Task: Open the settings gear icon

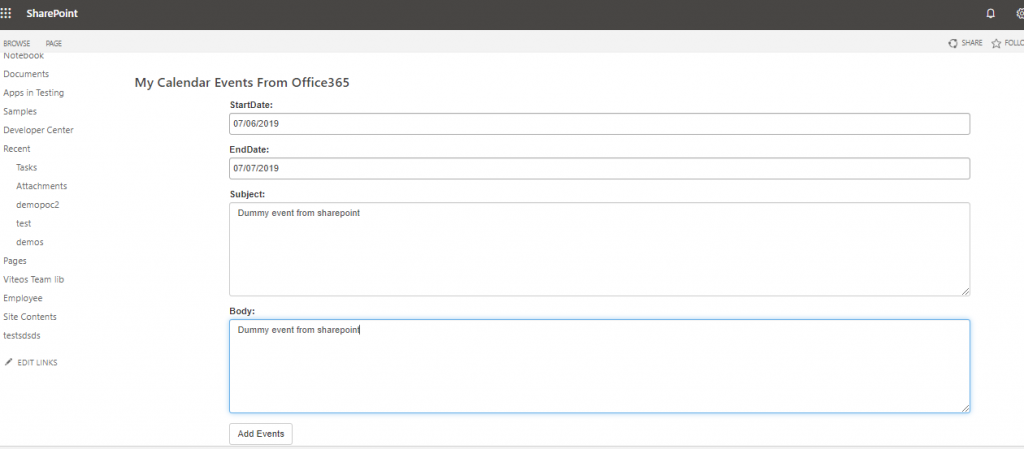Action: (1020, 13)
